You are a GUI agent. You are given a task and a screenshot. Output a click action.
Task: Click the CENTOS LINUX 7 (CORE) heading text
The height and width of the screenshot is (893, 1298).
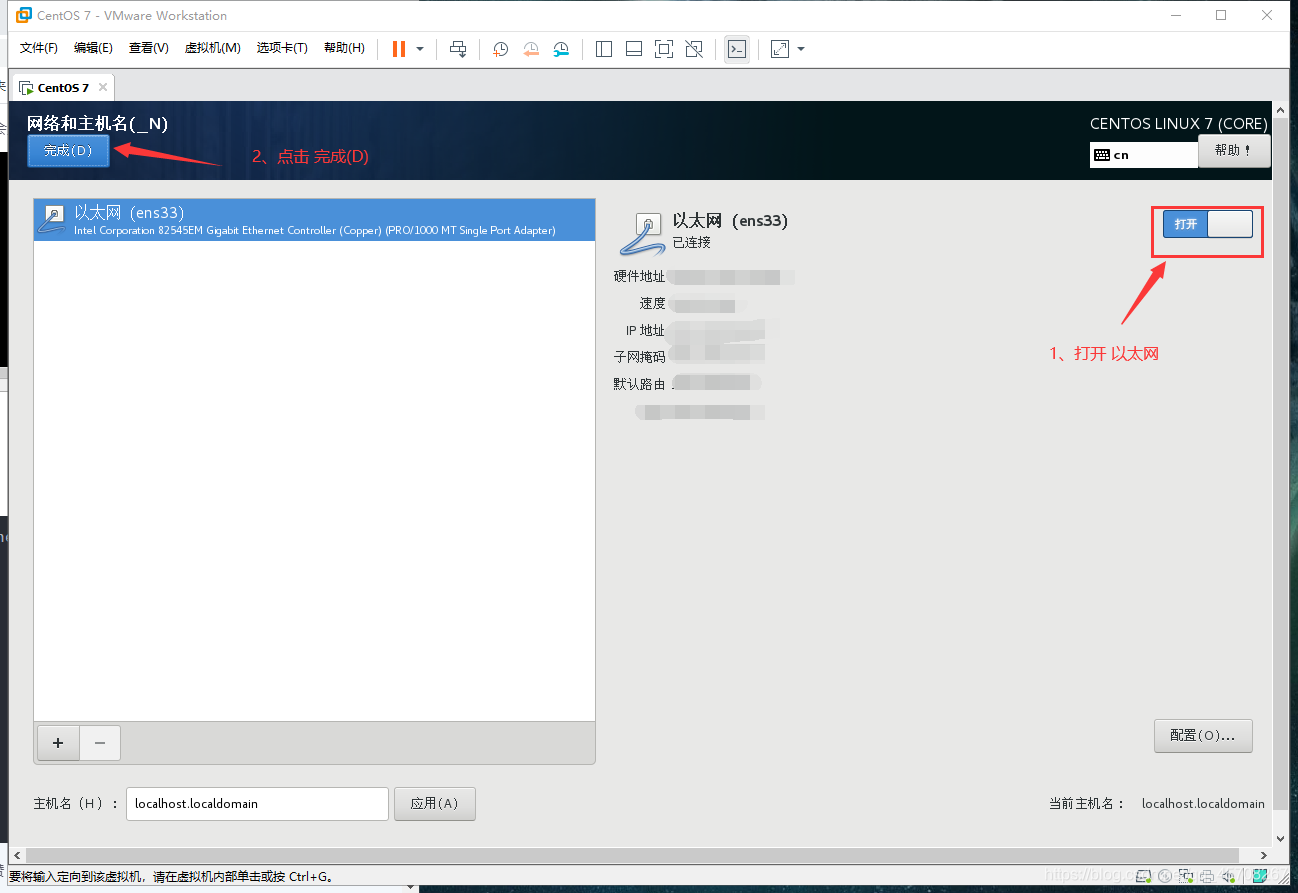click(x=1179, y=124)
